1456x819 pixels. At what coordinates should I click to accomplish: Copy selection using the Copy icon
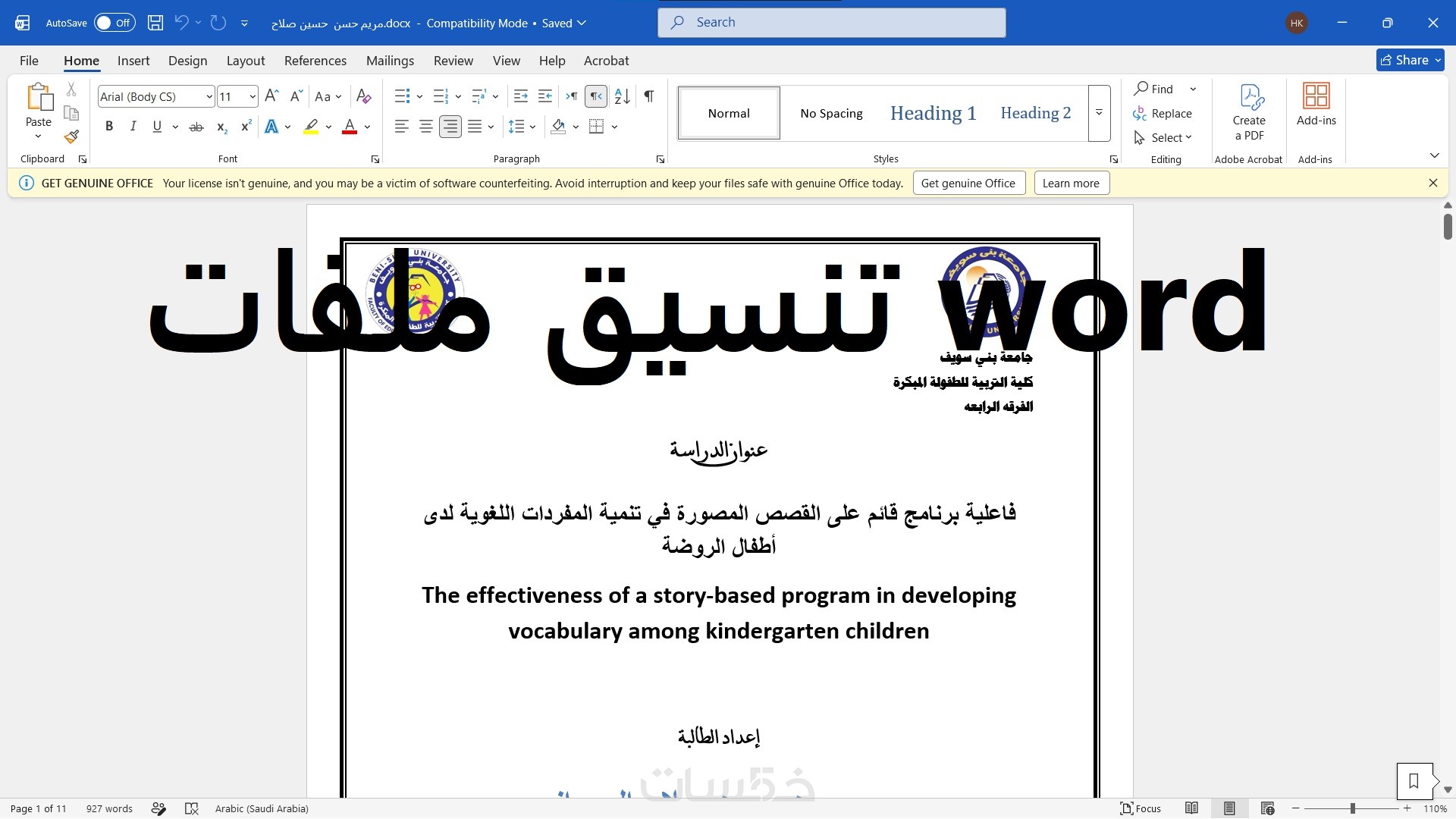coord(71,114)
